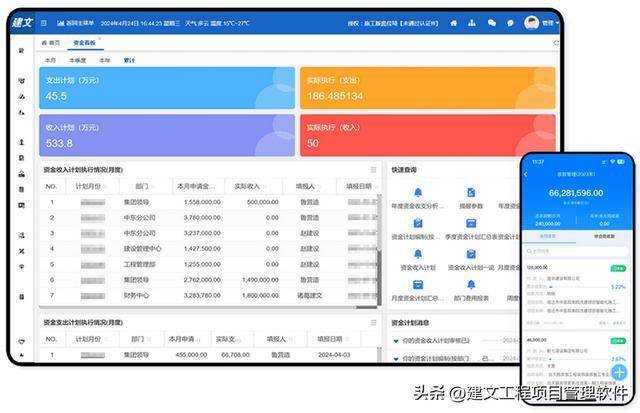Open 季度资金计划汇总表 icon

pyautogui.click(x=471, y=224)
